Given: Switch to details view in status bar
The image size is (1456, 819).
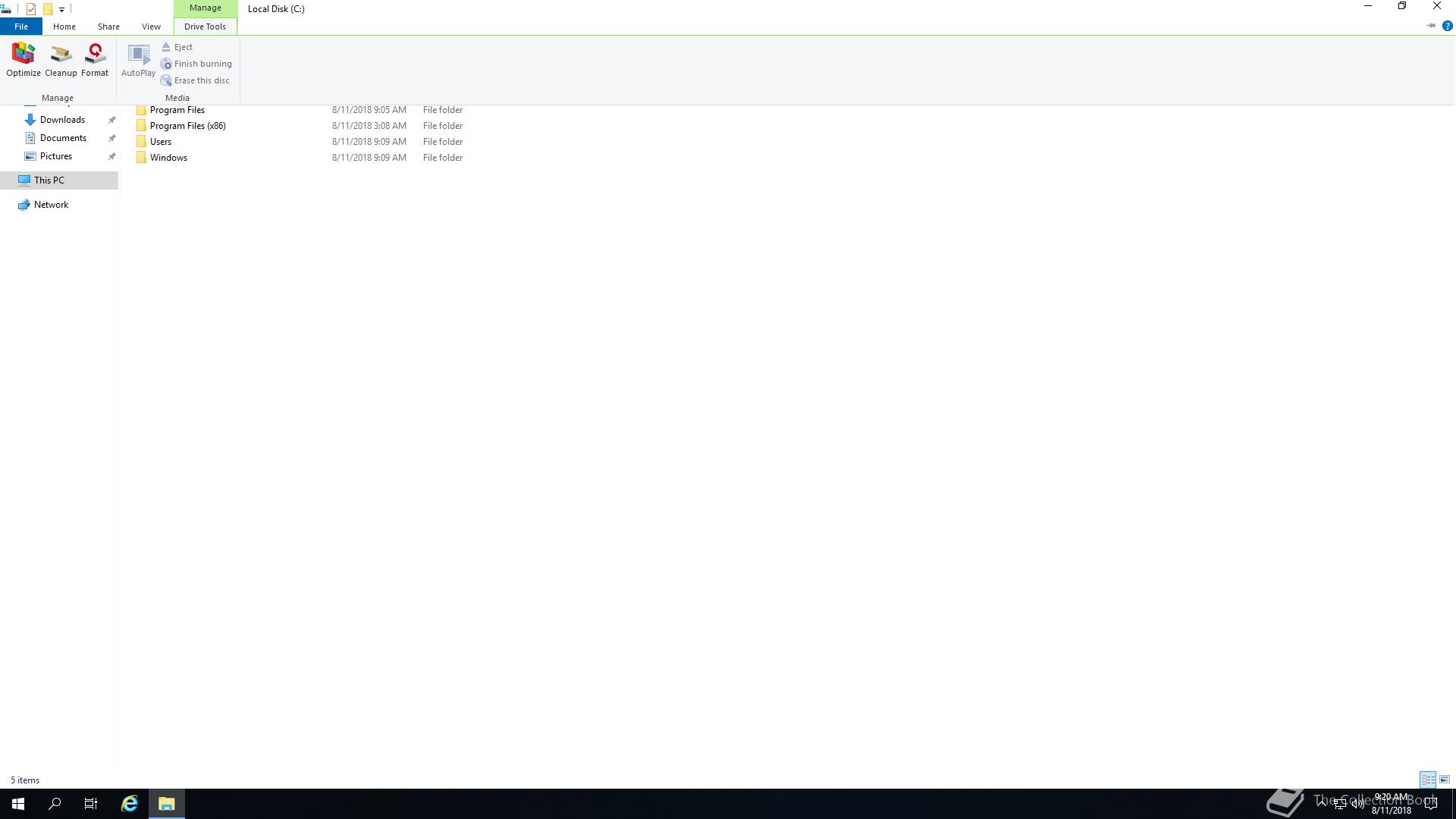Looking at the screenshot, I should click(x=1428, y=780).
